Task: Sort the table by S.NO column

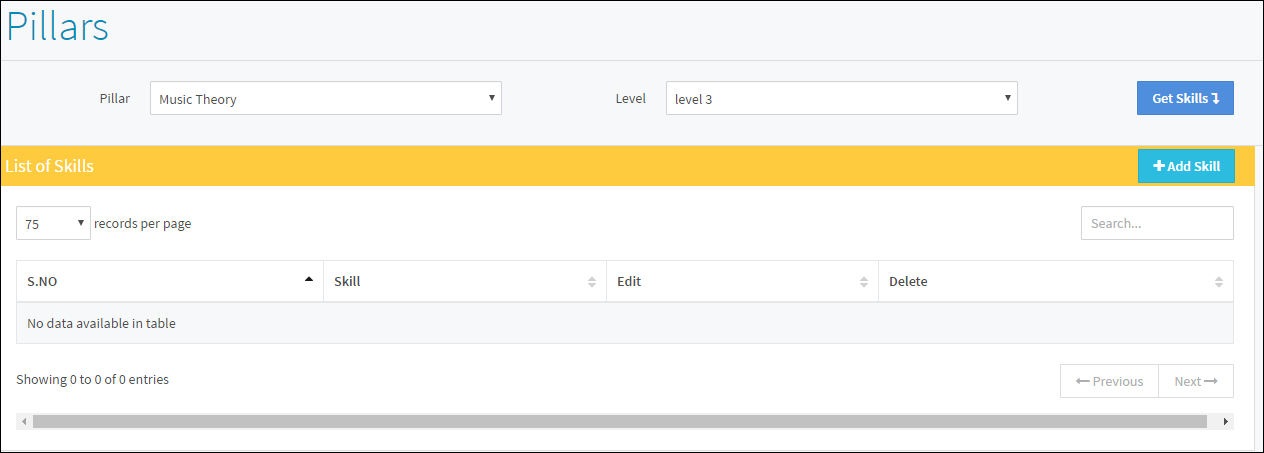Action: (x=170, y=281)
